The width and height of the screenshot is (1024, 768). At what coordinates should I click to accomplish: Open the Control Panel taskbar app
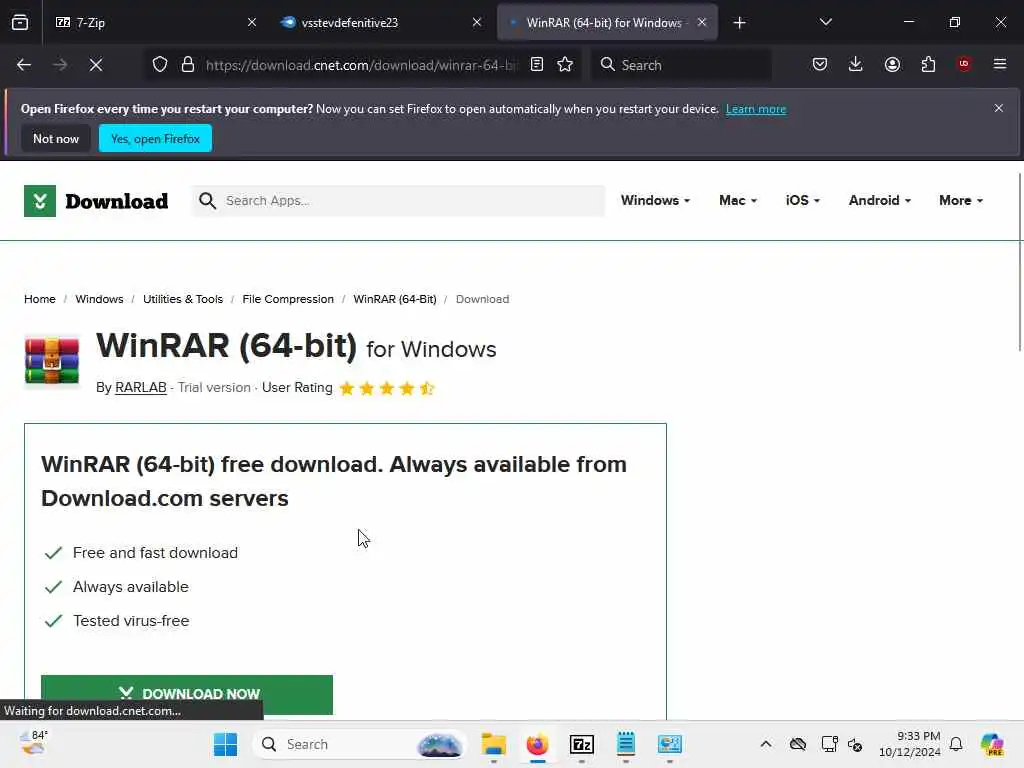click(669, 744)
